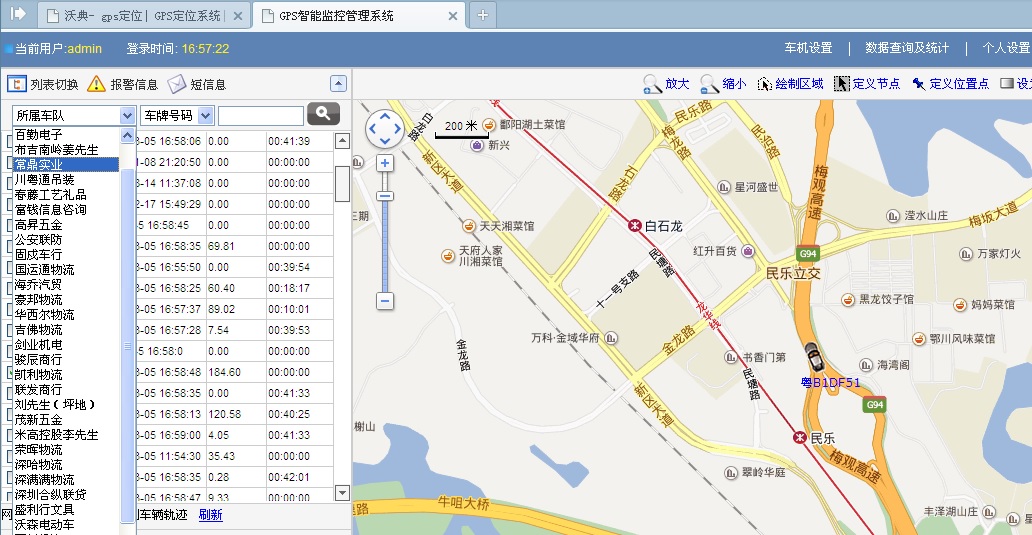Click the 白石龙 metro station marker
The width and height of the screenshot is (1032, 535).
634,226
